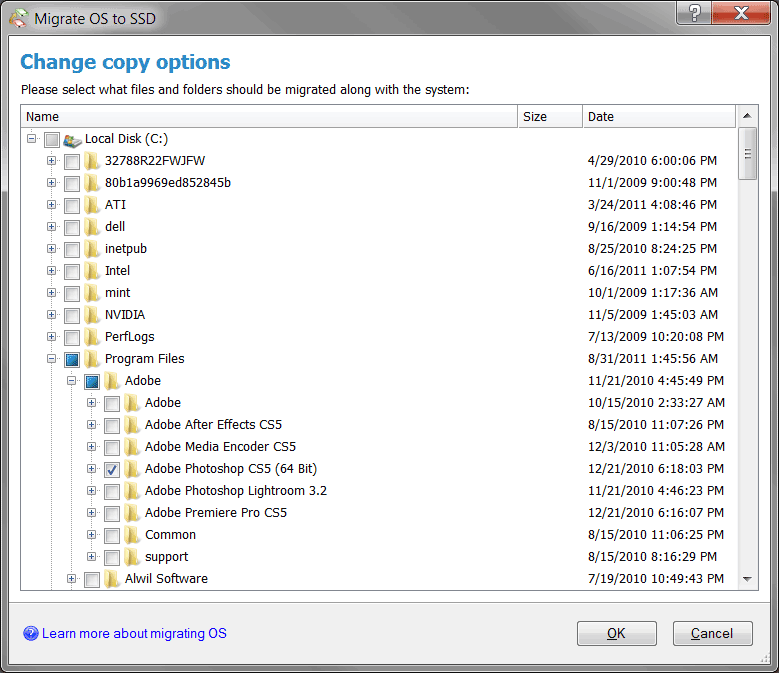Check the ATI folder checkbox
The height and width of the screenshot is (673, 779).
coord(72,206)
